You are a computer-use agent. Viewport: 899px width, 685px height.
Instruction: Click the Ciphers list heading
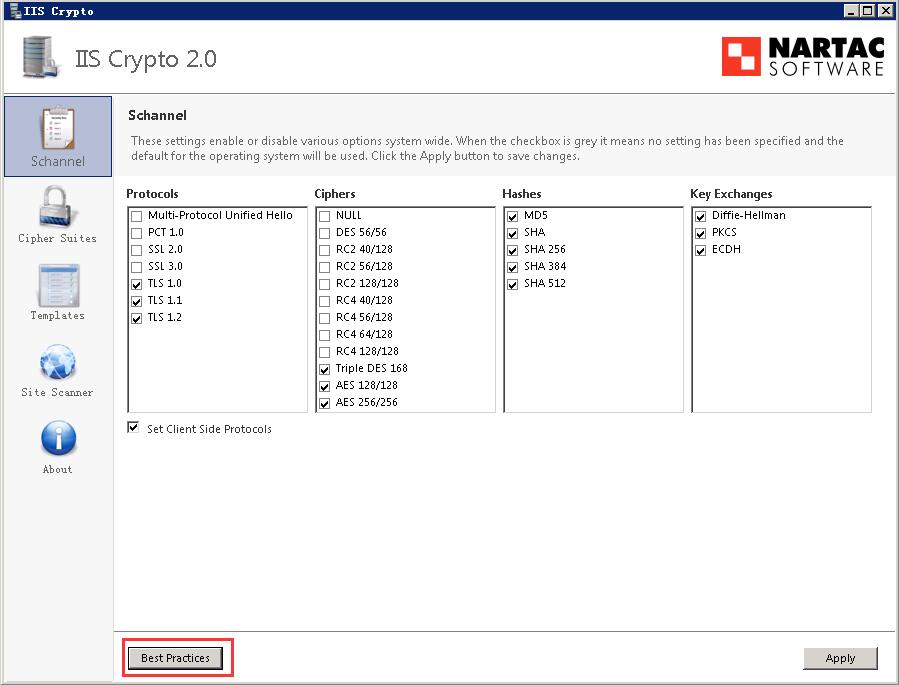[335, 194]
